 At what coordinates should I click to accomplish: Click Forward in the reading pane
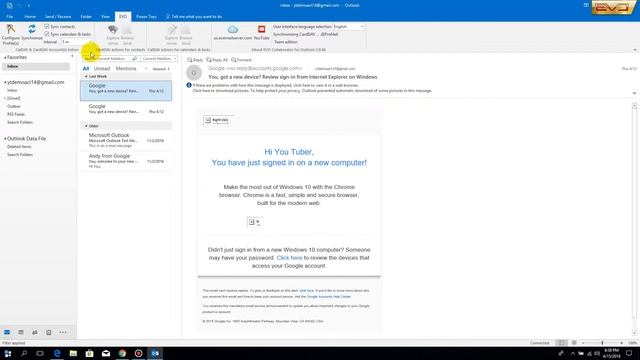pos(241,60)
